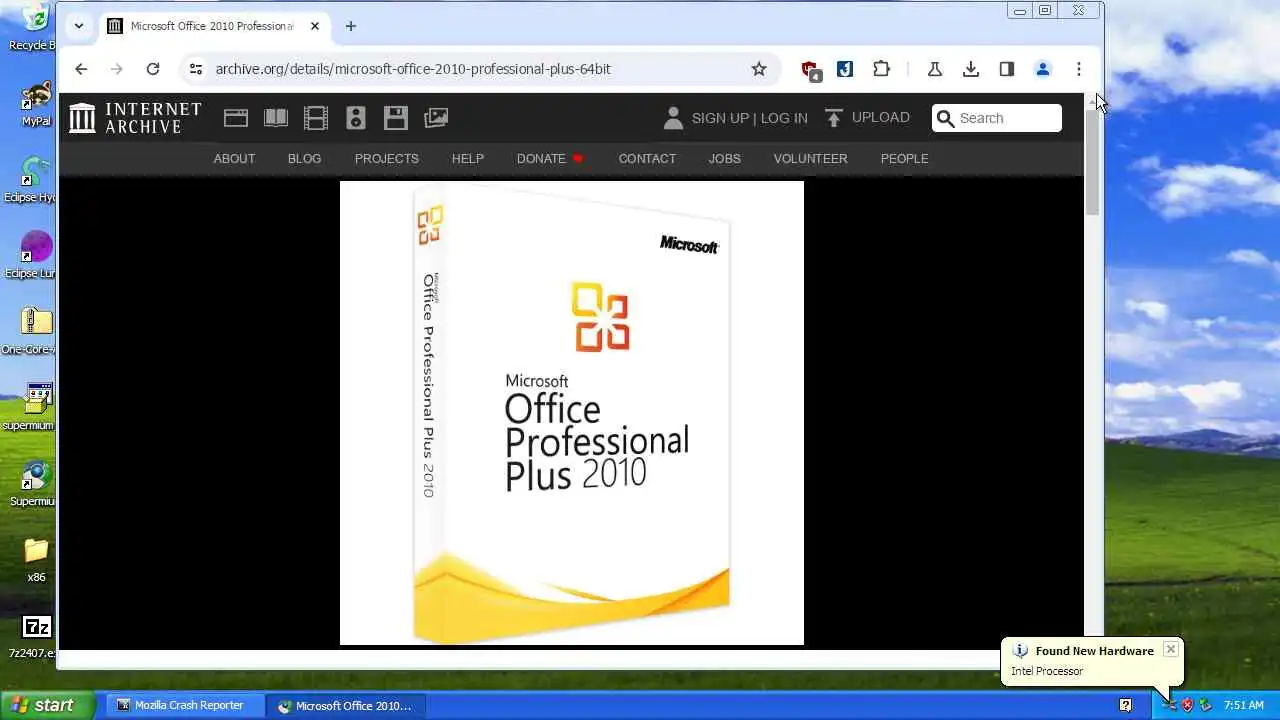Click the Internet Archive Search box

tap(997, 118)
